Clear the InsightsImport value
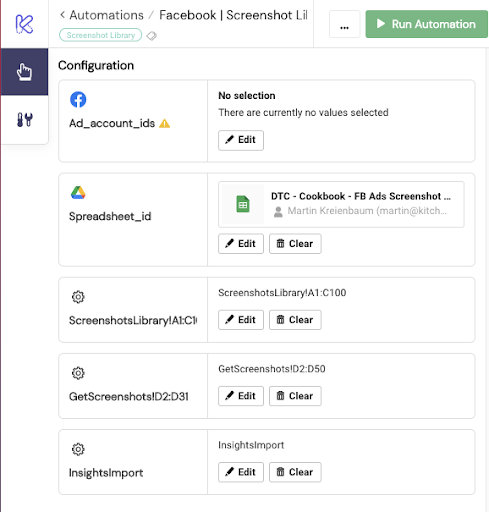The width and height of the screenshot is (489, 512). pos(295,472)
